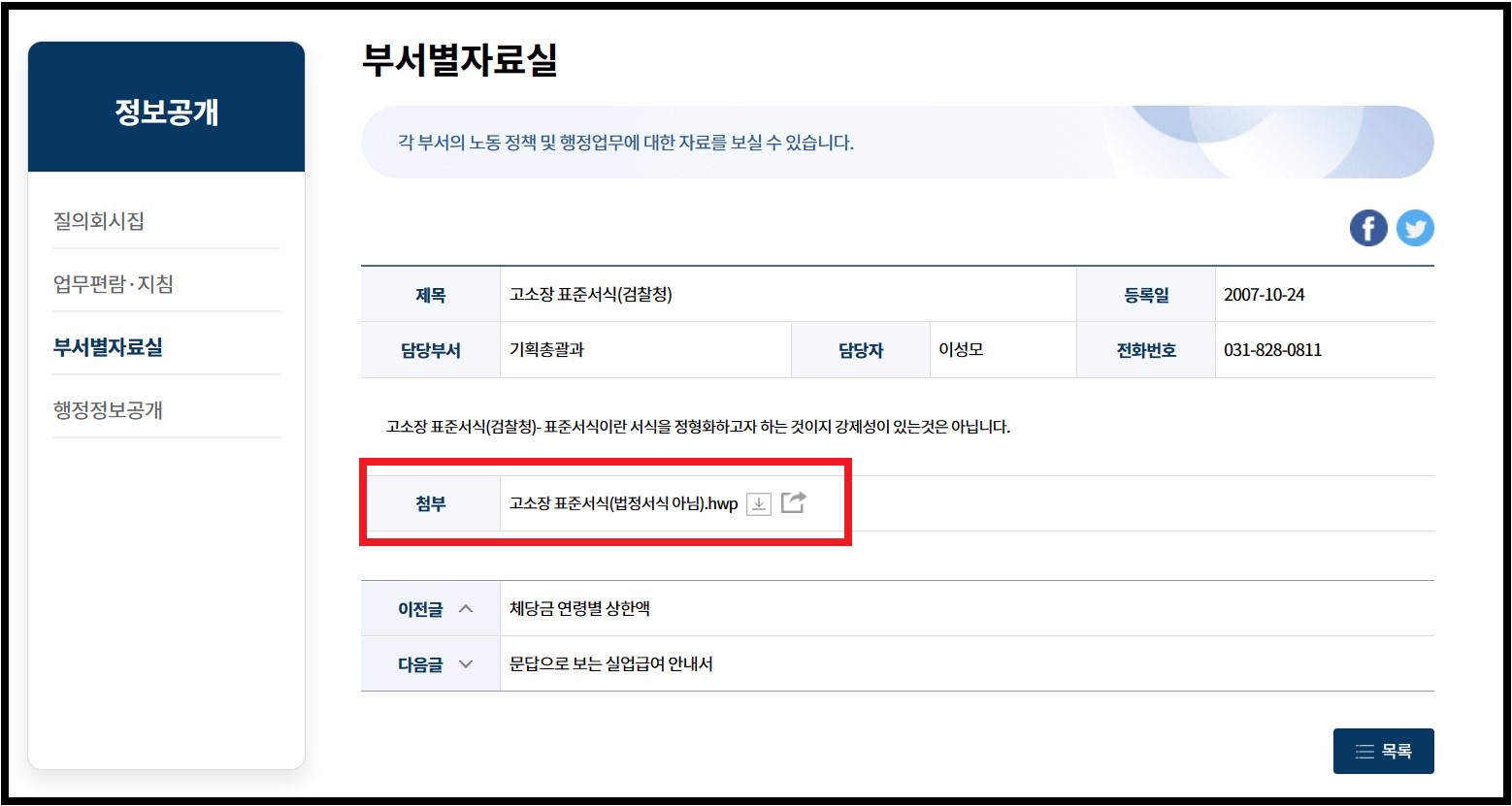Click the 담당부서 header cell
The image size is (1512, 806).
431,350
